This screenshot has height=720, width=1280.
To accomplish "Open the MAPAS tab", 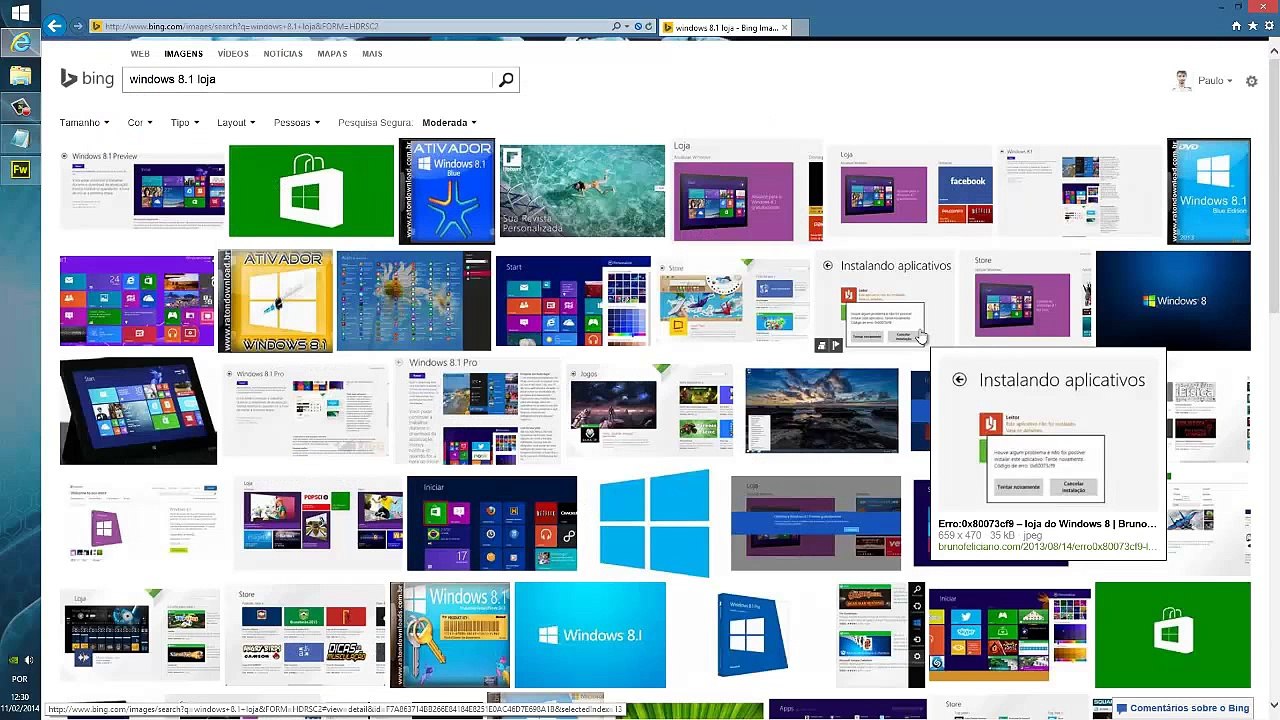I will [332, 54].
